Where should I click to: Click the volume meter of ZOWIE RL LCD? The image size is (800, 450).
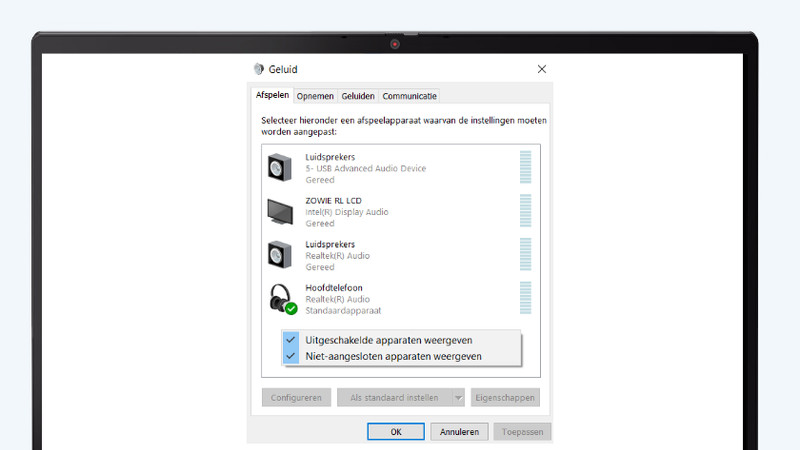click(x=525, y=211)
